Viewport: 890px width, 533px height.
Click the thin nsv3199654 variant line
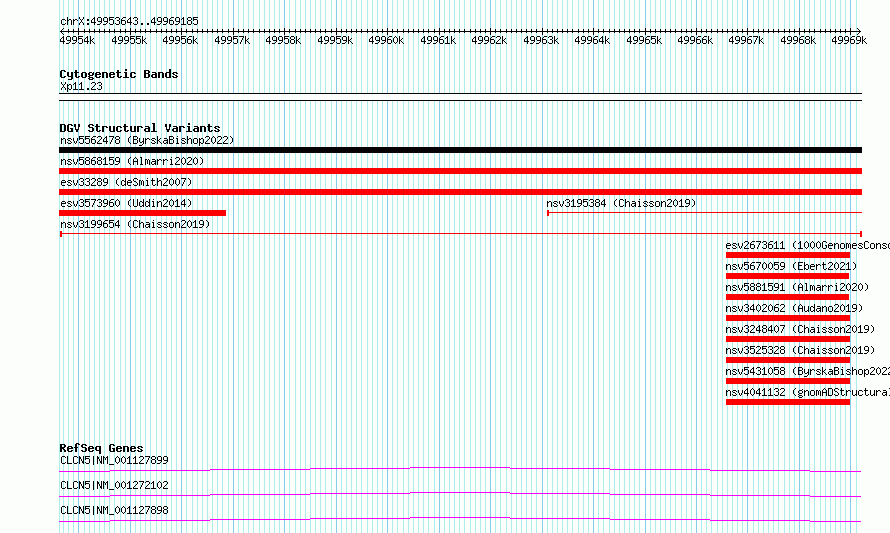tap(461, 234)
